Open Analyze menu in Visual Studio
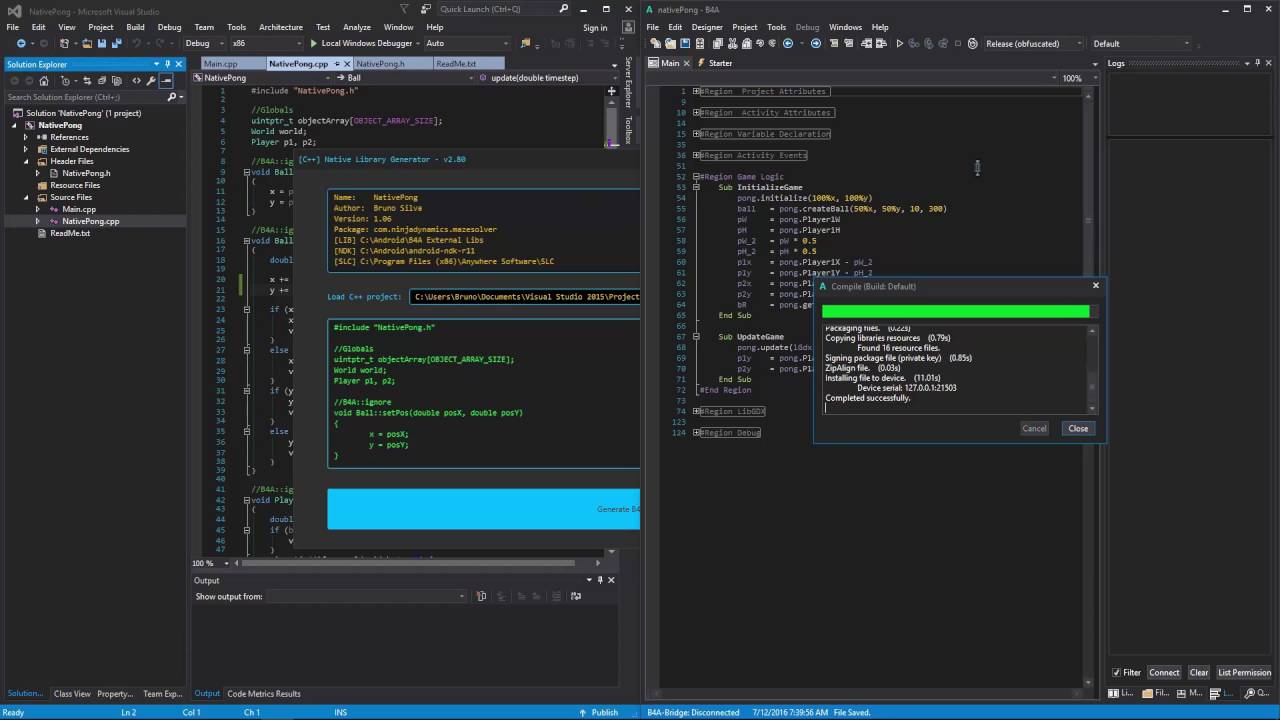 click(x=357, y=27)
